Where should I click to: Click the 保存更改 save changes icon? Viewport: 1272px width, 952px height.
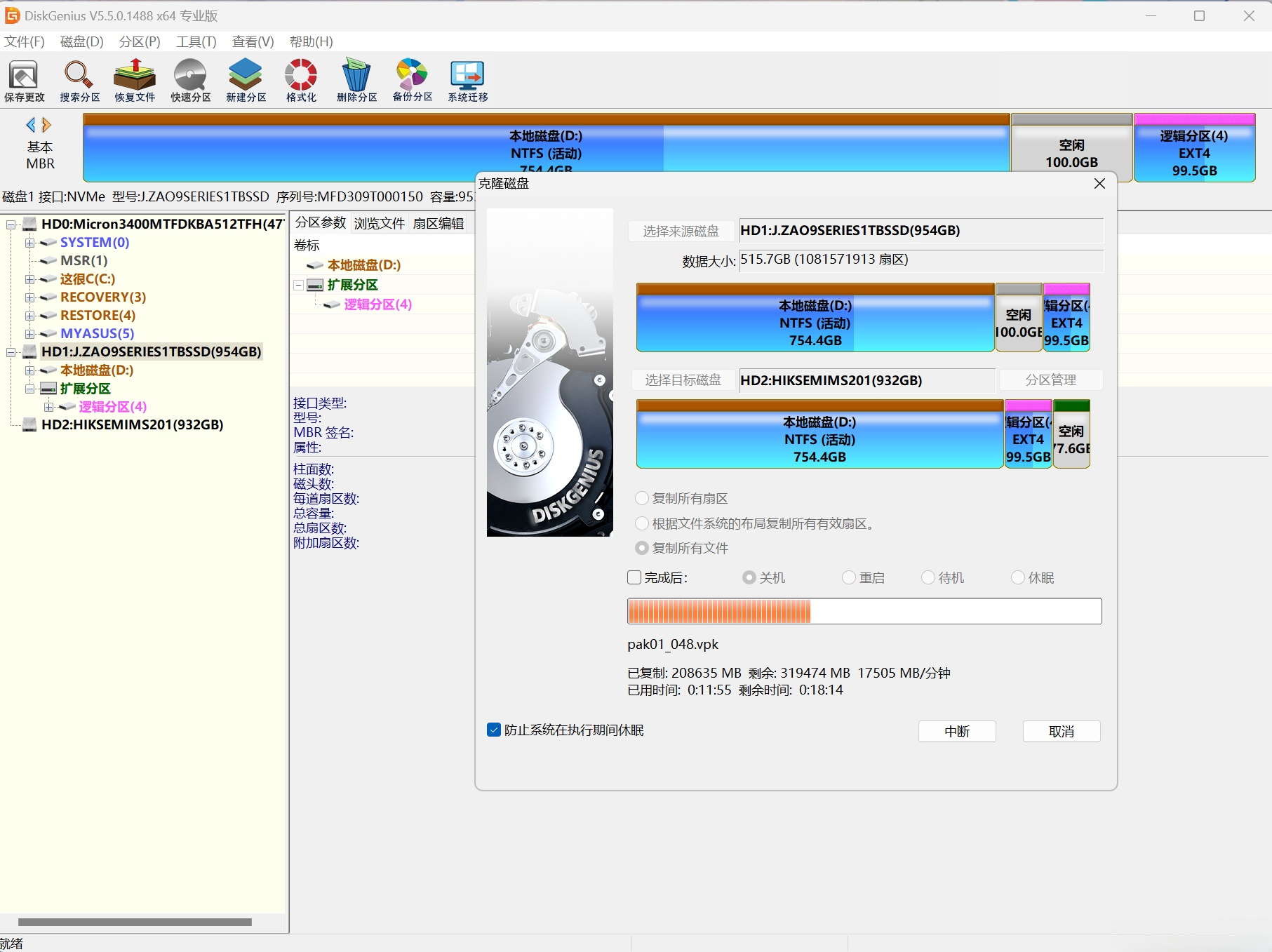(x=24, y=81)
